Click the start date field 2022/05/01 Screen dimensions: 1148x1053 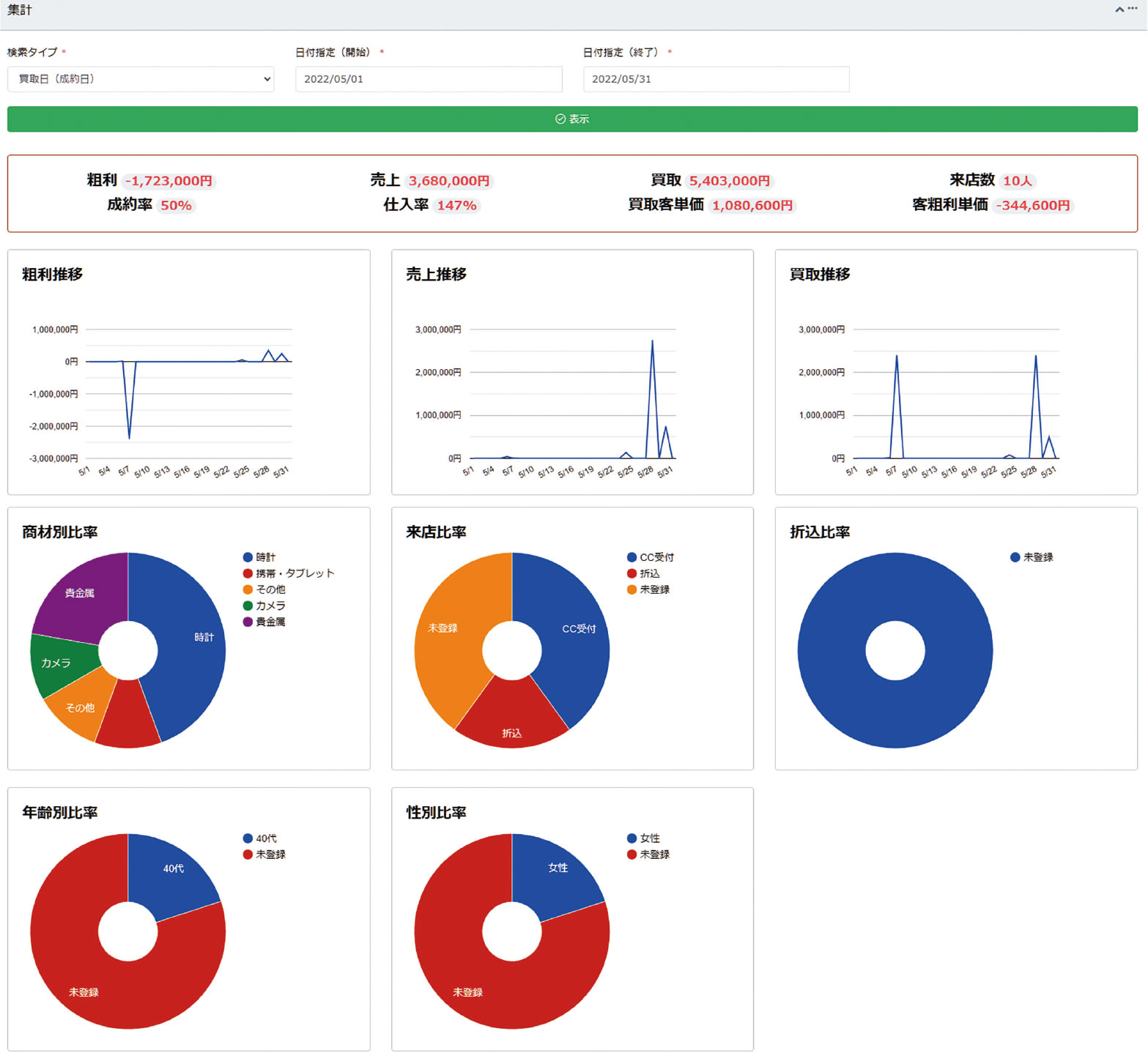429,79
